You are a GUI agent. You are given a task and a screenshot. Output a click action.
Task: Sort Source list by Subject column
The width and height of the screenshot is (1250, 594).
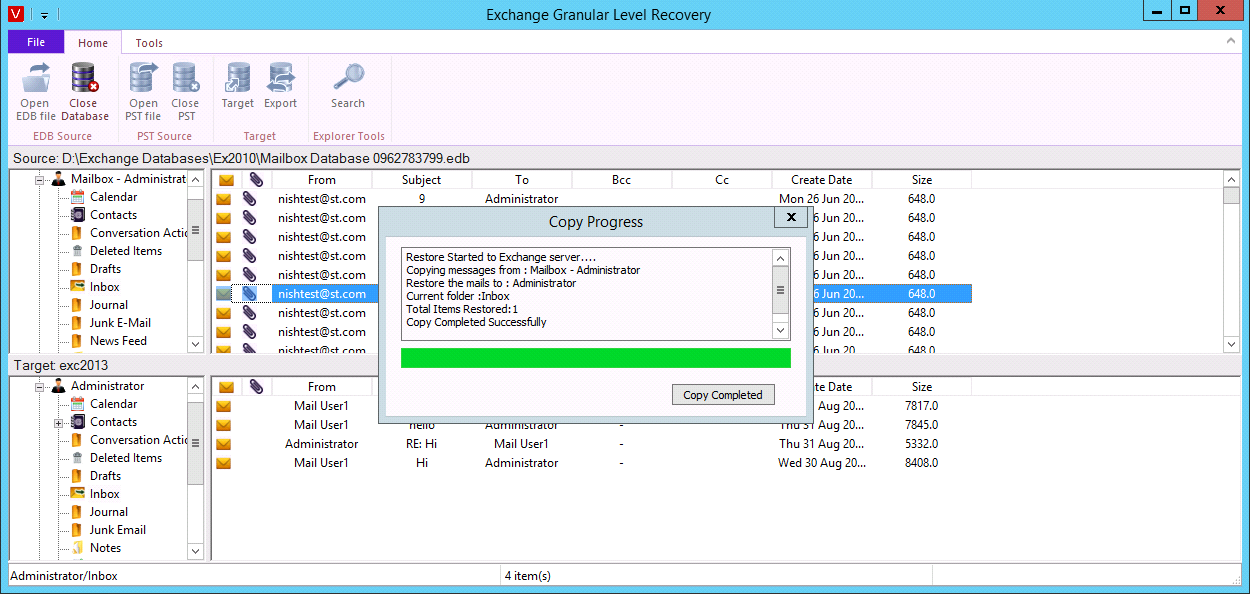click(x=422, y=180)
